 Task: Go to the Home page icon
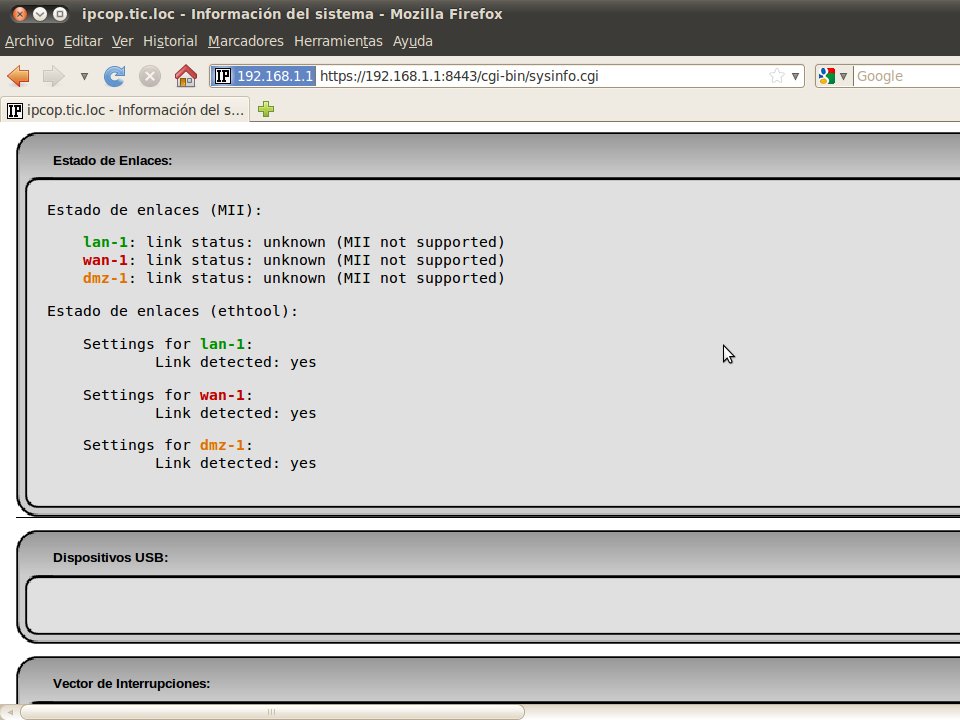(x=185, y=76)
